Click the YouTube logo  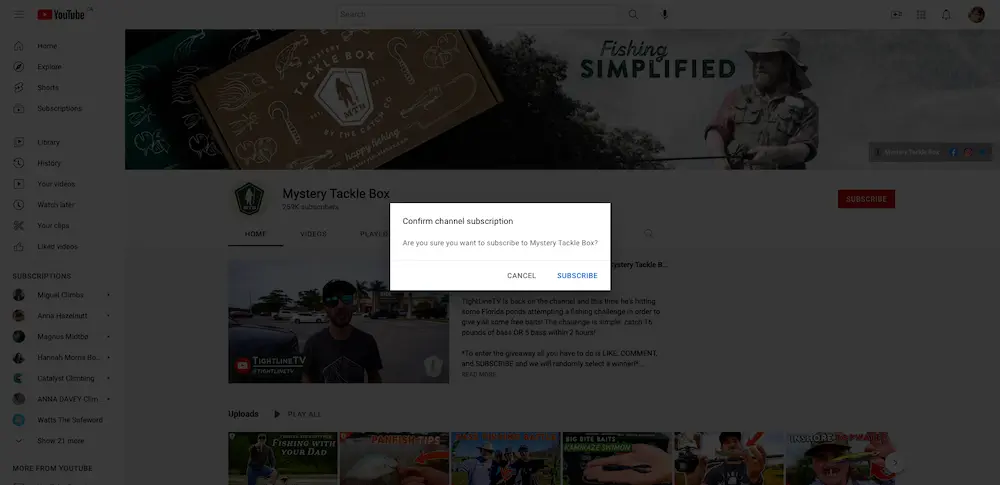(64, 14)
